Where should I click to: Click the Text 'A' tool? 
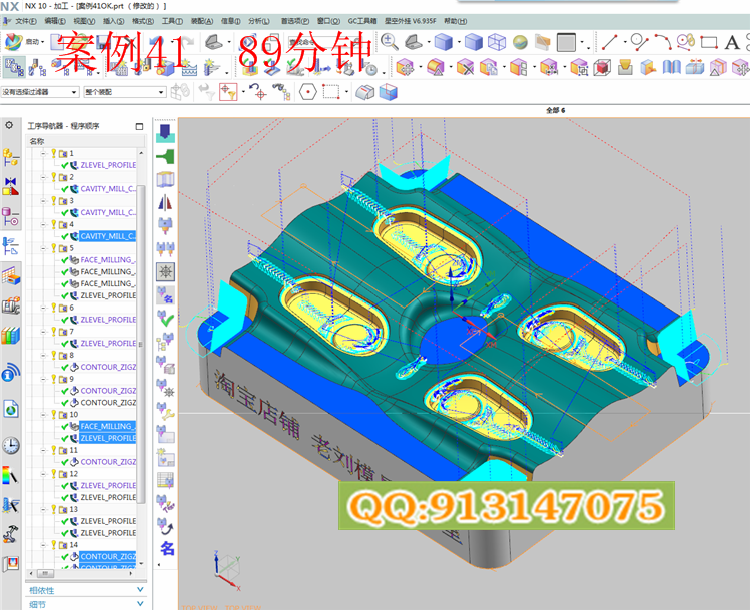click(x=732, y=42)
